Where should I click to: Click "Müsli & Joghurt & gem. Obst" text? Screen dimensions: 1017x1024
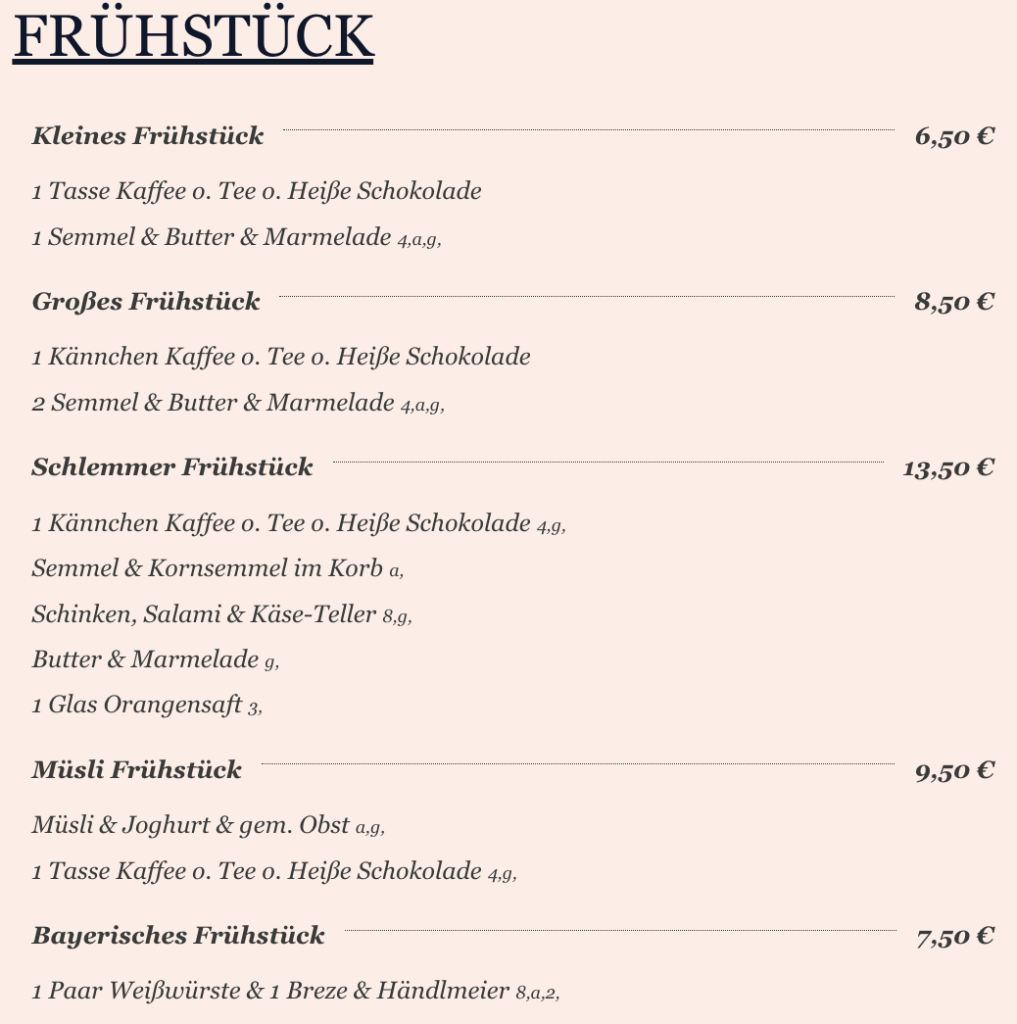click(191, 825)
